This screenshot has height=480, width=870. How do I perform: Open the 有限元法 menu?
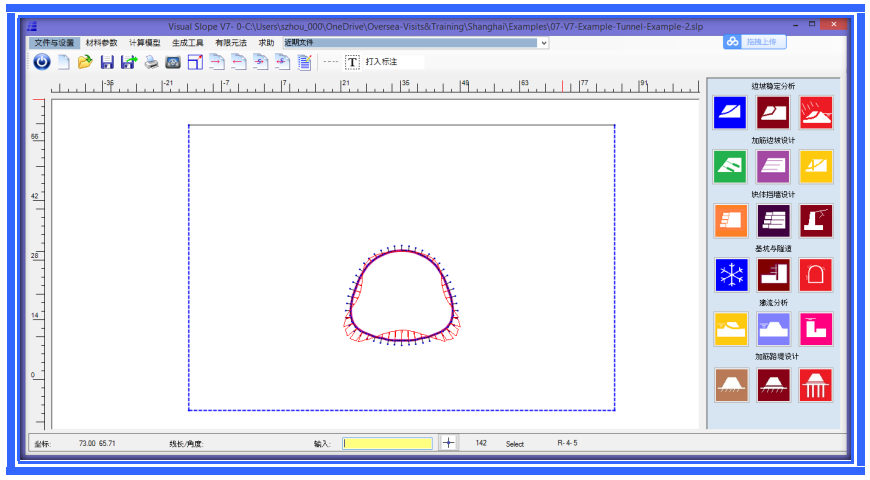(x=230, y=43)
